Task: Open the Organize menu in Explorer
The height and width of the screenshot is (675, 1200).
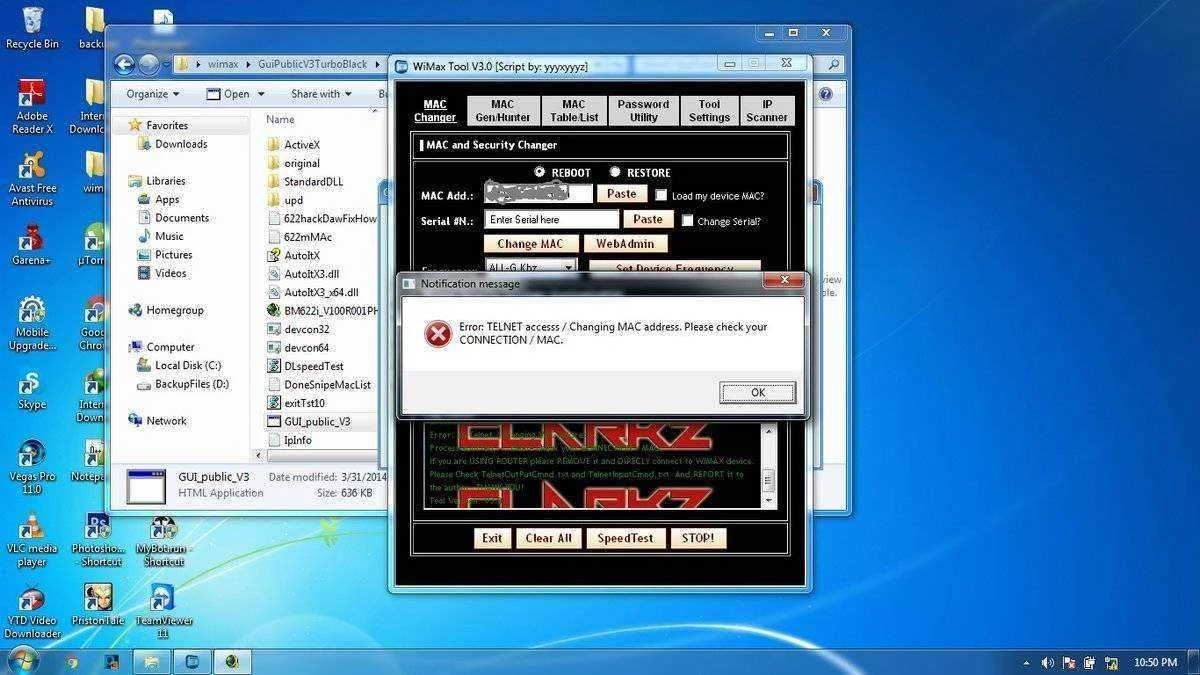Action: tap(153, 94)
